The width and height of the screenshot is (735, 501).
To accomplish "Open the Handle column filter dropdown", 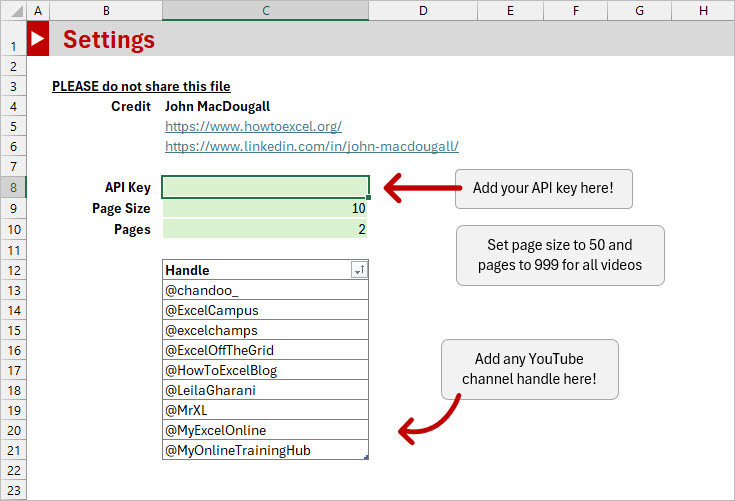I will [x=359, y=270].
